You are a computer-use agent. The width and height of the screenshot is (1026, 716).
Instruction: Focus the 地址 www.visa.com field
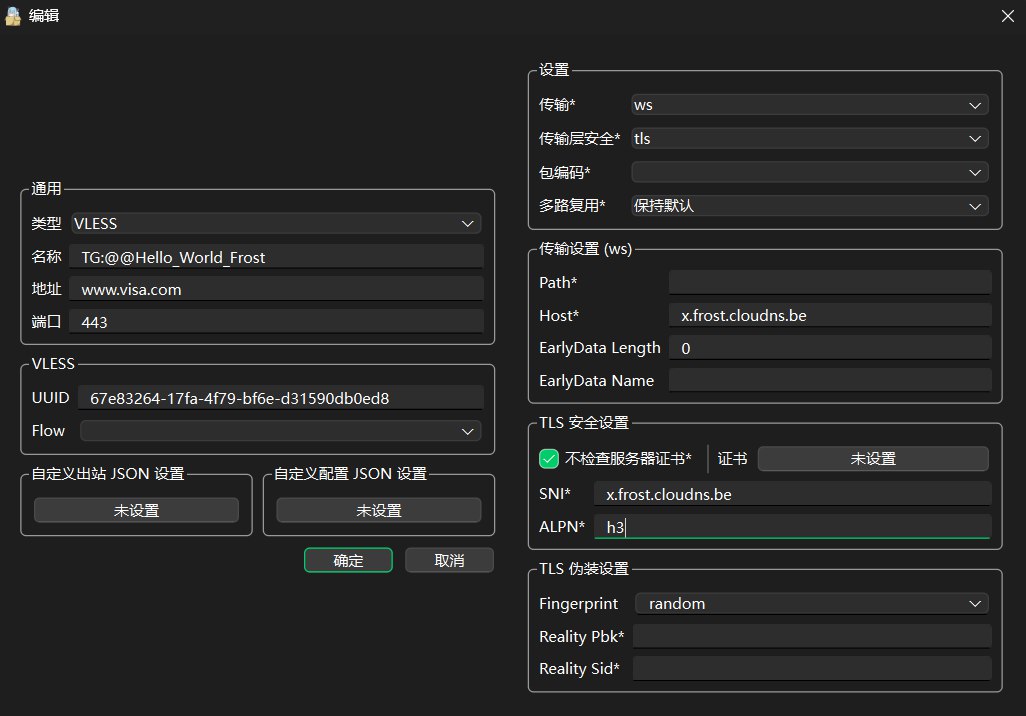pos(277,290)
